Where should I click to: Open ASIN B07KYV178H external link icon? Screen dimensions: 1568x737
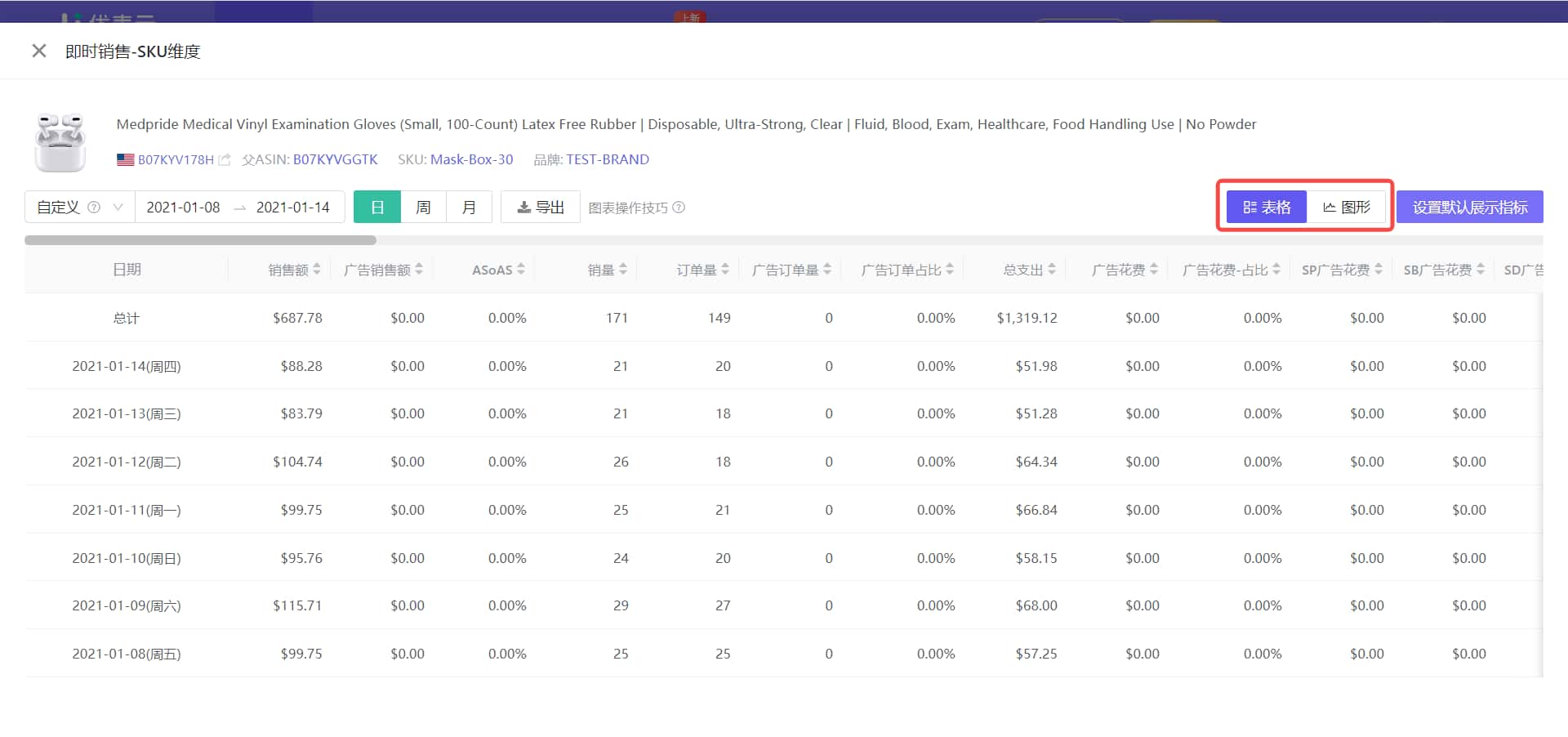[225, 160]
